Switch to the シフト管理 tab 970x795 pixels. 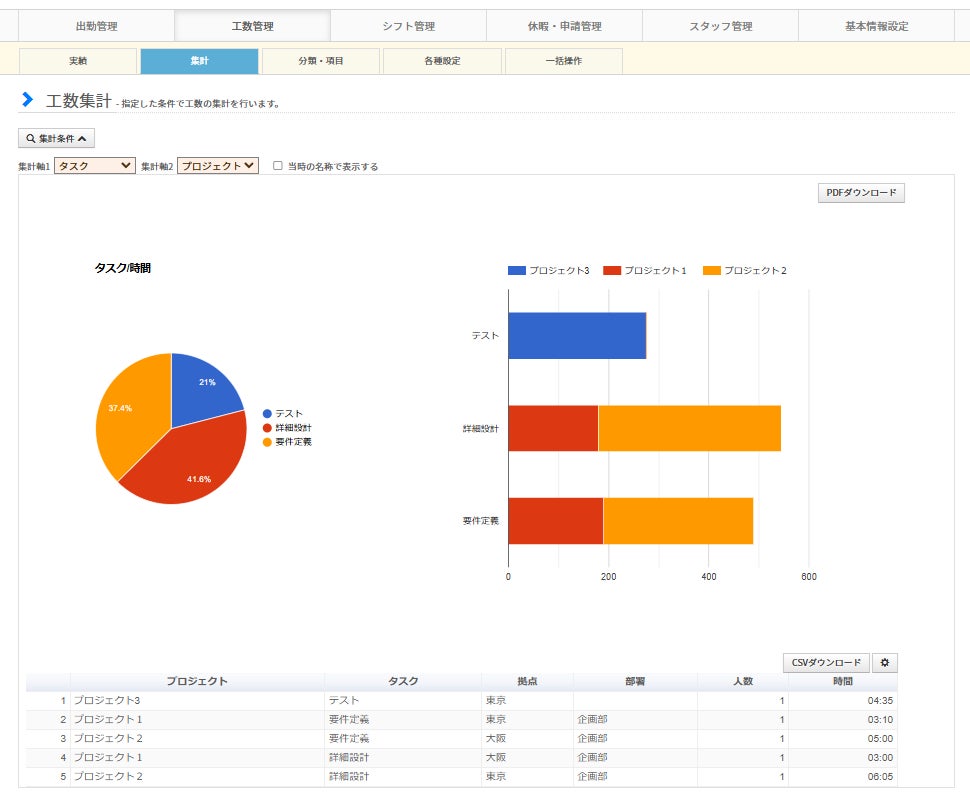tap(408, 26)
